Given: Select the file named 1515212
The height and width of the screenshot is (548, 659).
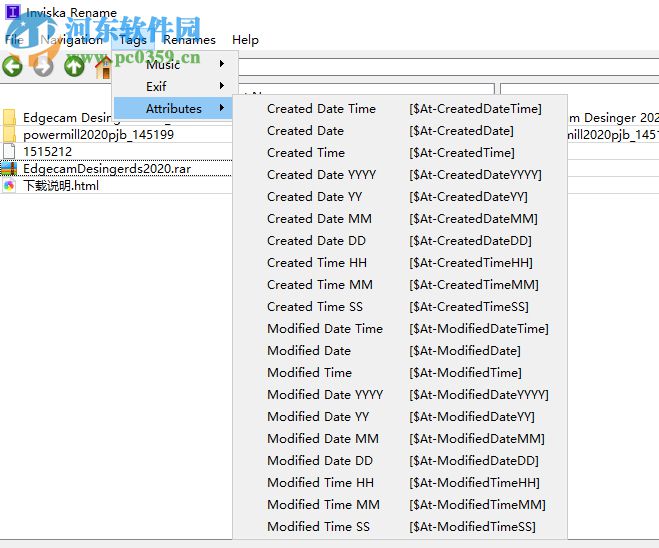Looking at the screenshot, I should [x=116, y=151].
